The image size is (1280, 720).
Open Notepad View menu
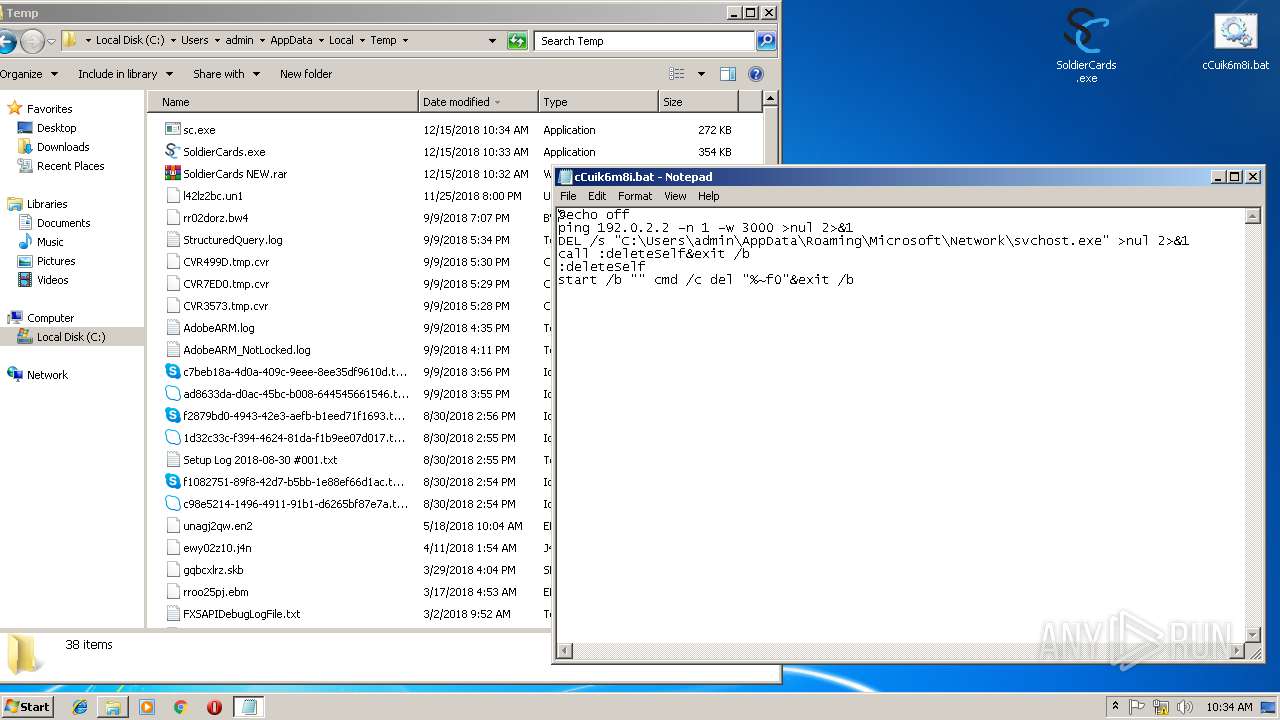676,196
